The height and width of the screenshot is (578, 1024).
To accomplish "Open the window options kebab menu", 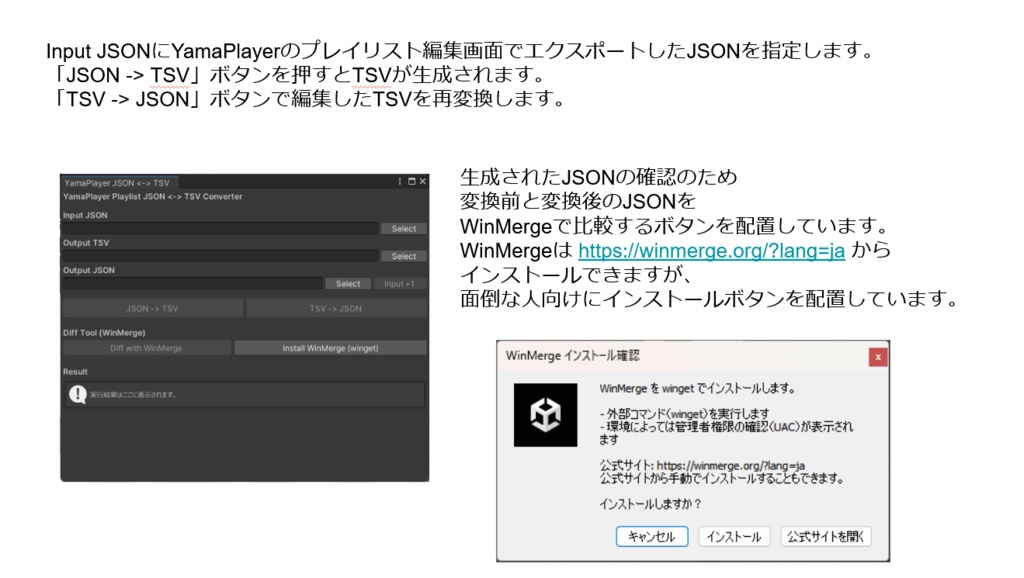I will (400, 180).
